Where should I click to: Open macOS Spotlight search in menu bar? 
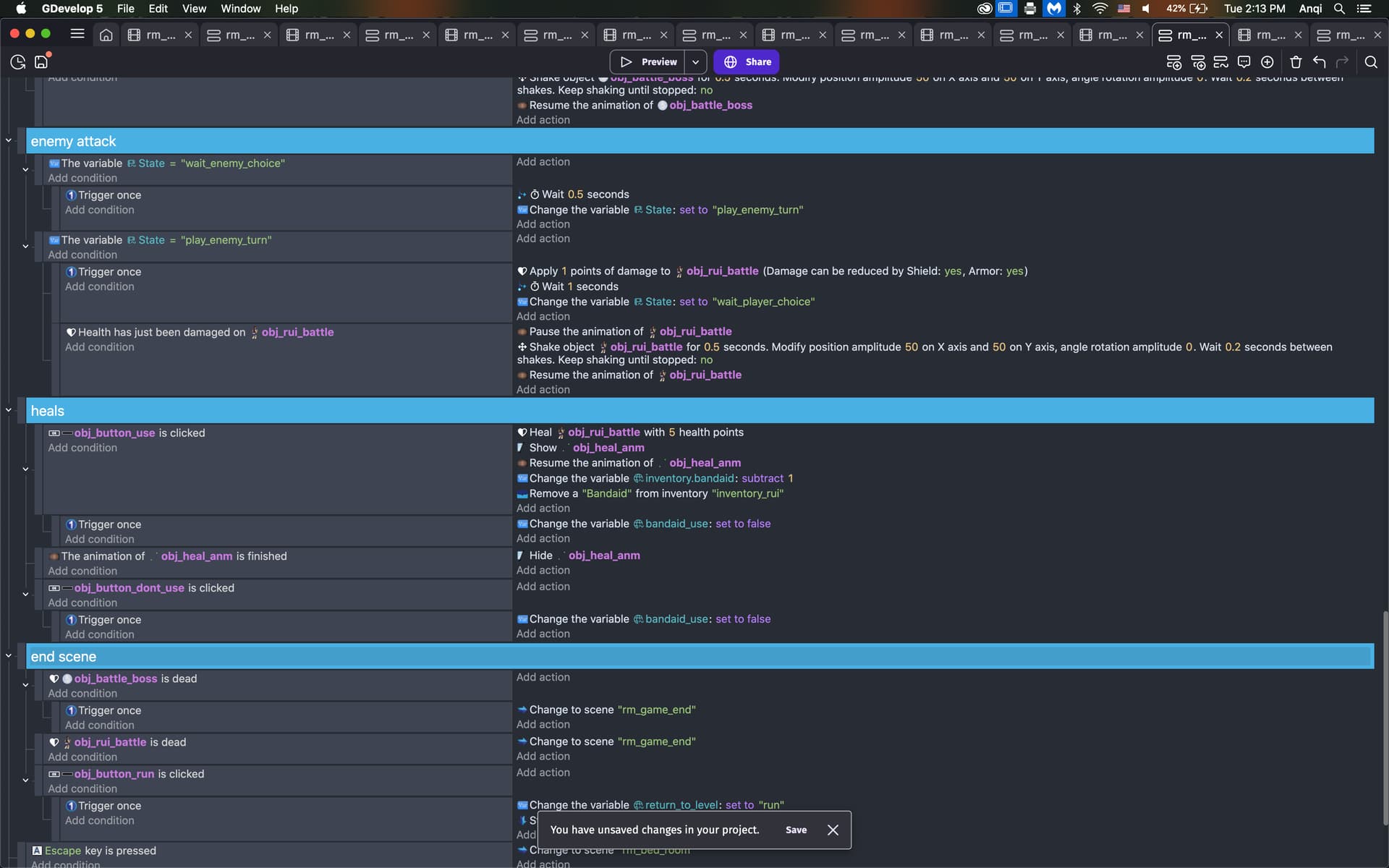click(1339, 9)
